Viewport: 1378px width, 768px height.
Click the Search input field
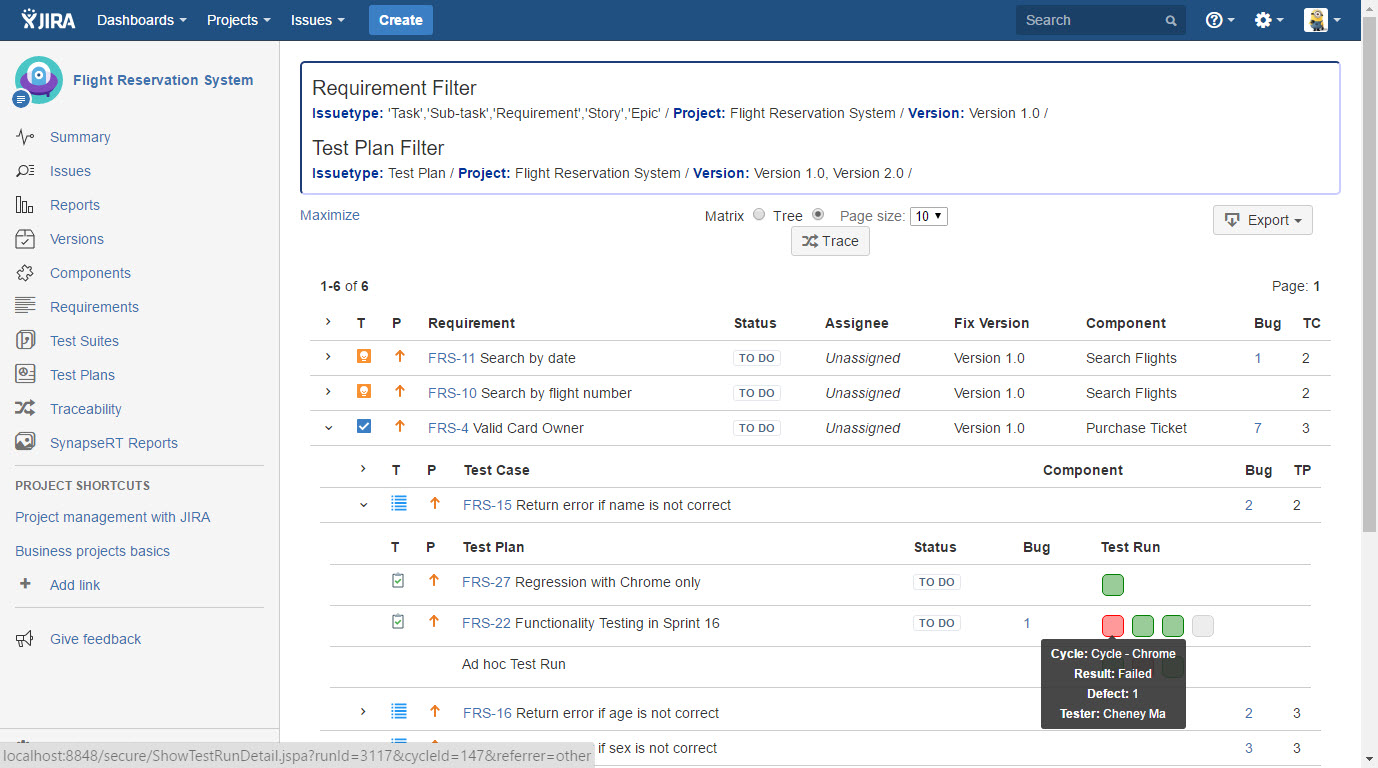[1092, 20]
